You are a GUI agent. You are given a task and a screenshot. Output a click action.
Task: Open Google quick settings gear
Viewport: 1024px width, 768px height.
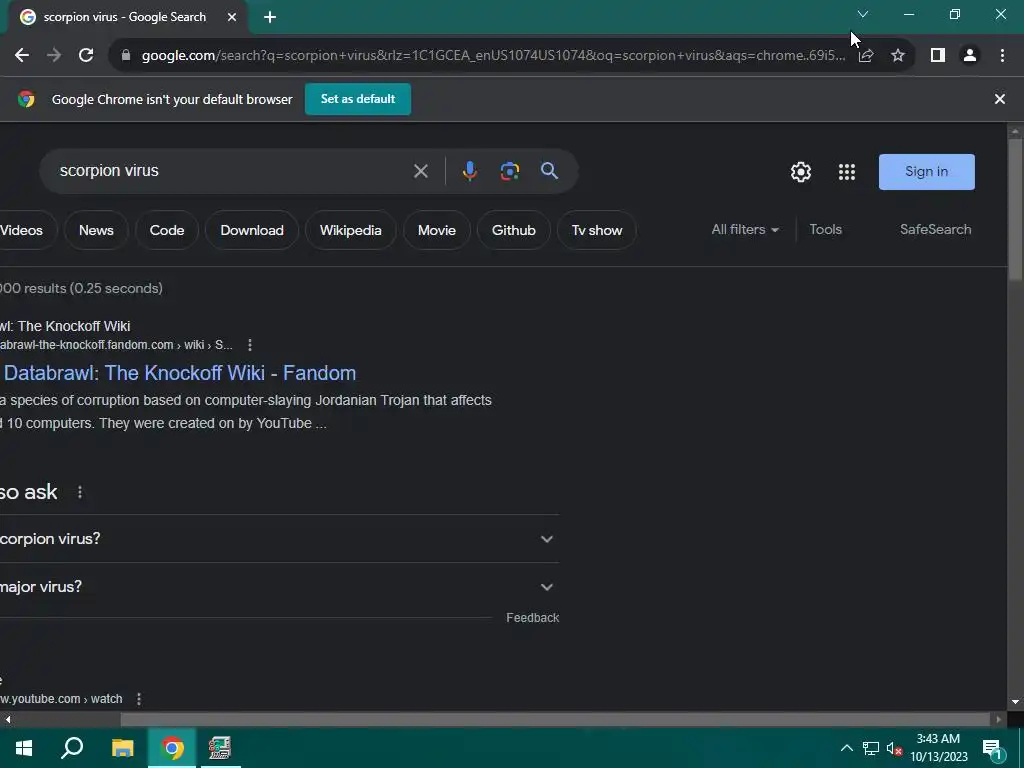click(801, 172)
